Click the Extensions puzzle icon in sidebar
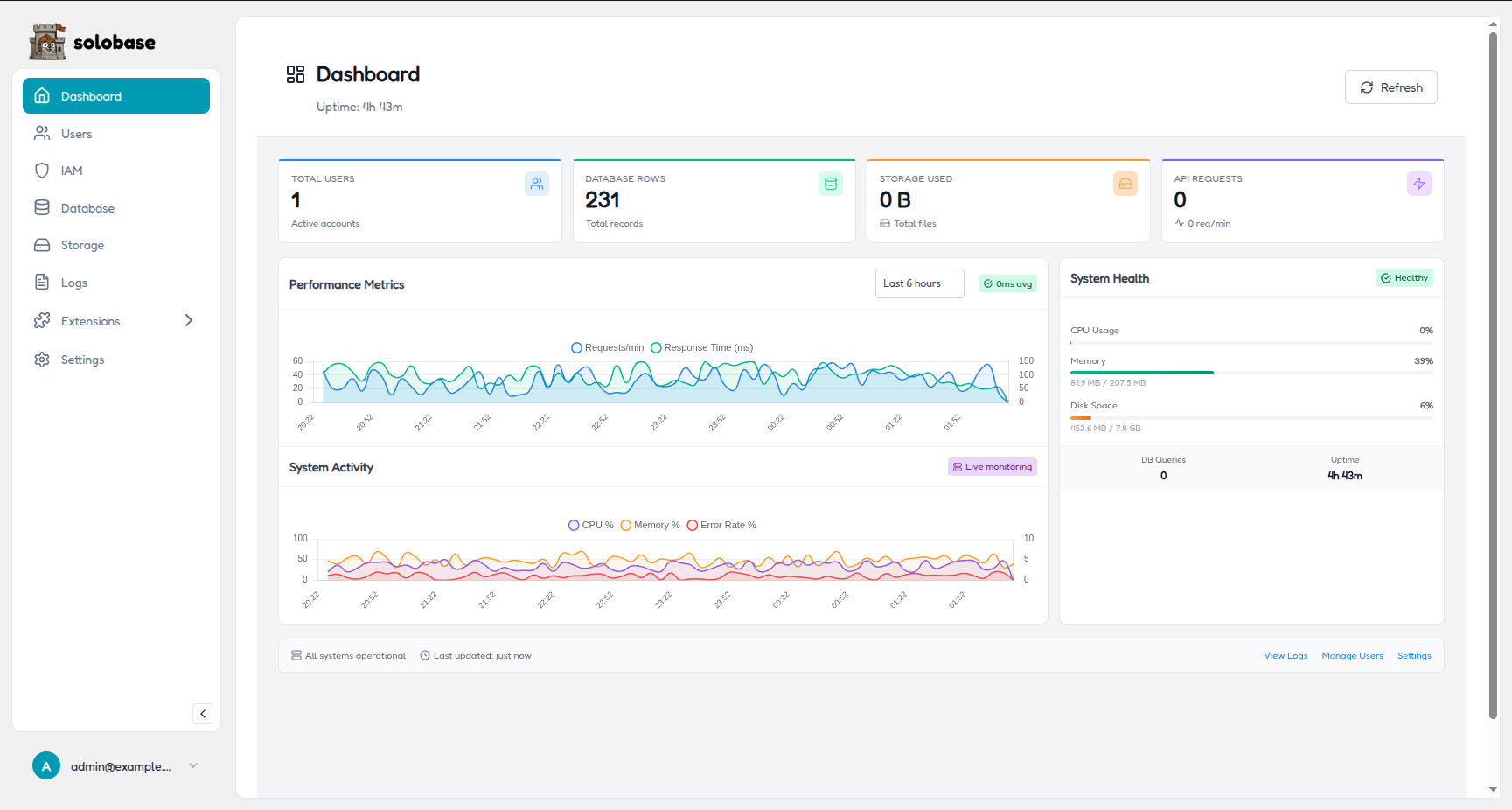Image resolution: width=1512 pixels, height=810 pixels. [42, 321]
